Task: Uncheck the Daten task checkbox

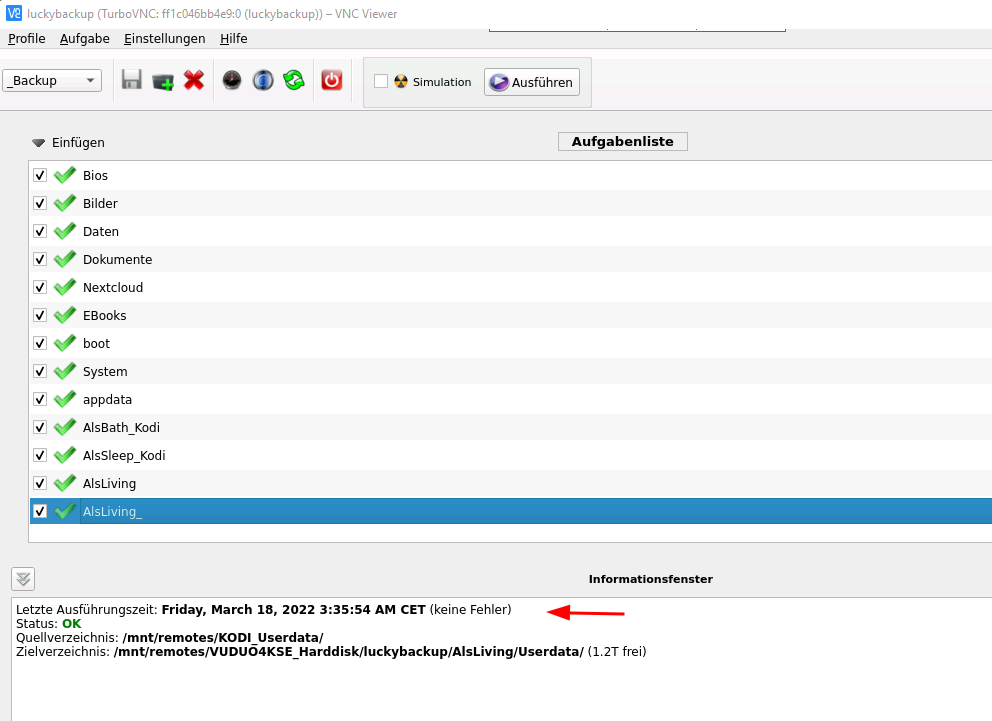Action: (x=40, y=231)
